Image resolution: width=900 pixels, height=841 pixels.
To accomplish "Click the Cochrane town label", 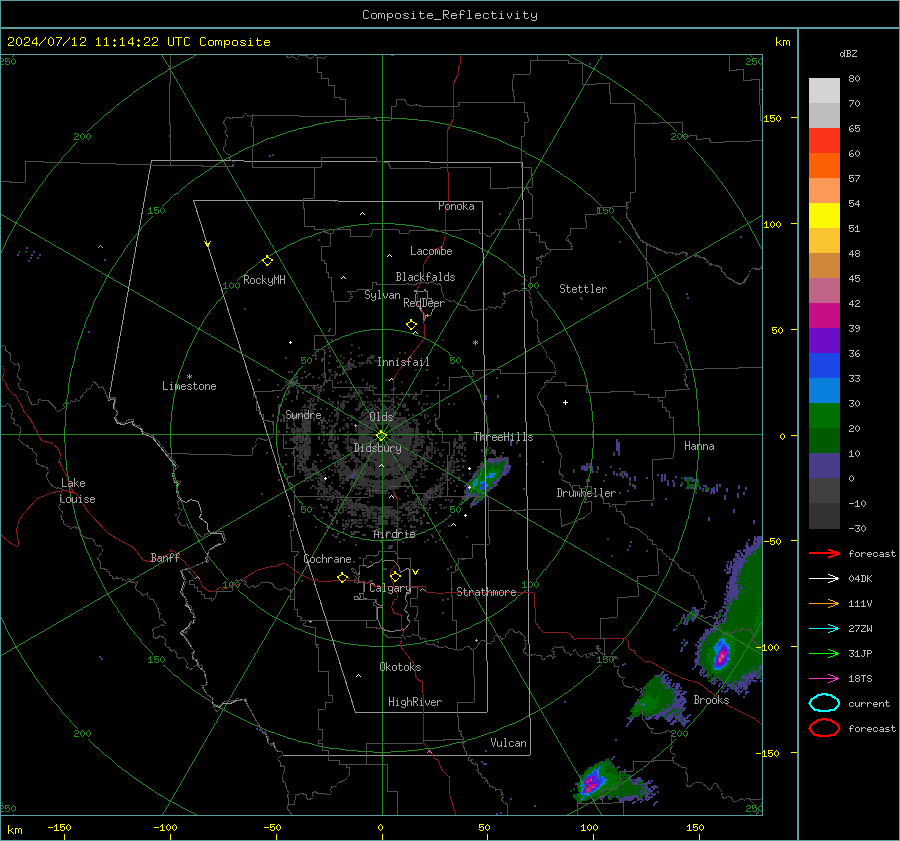I will pos(327,559).
